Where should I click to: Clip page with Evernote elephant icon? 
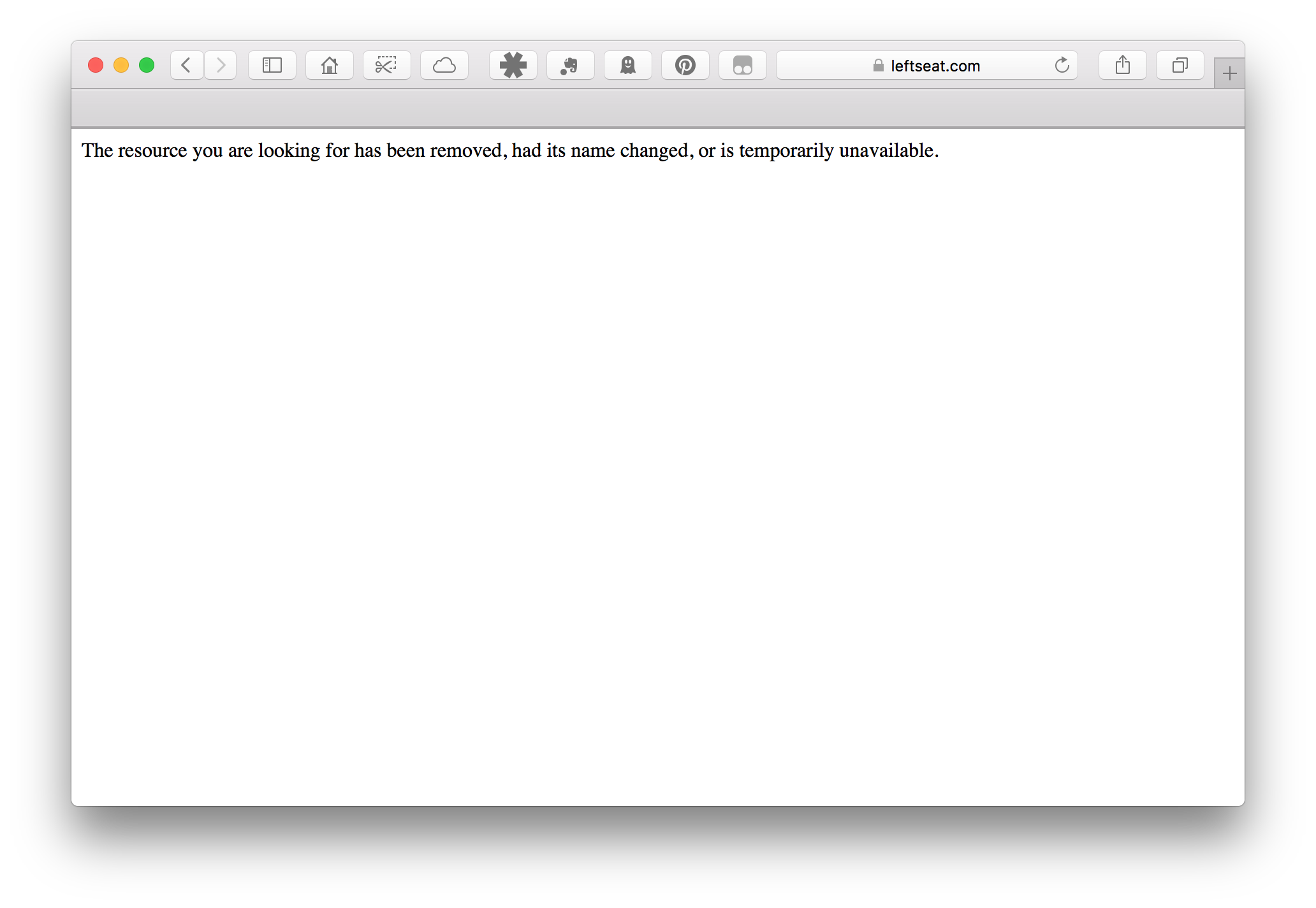coord(571,65)
